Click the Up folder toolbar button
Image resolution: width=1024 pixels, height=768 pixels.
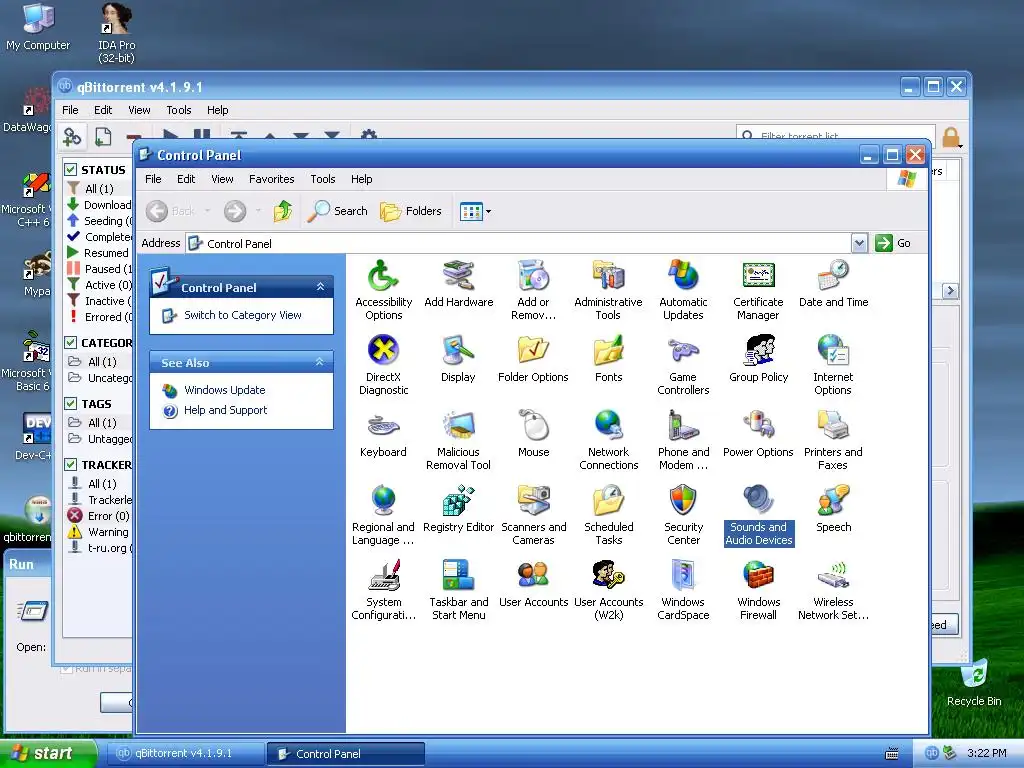coord(283,211)
